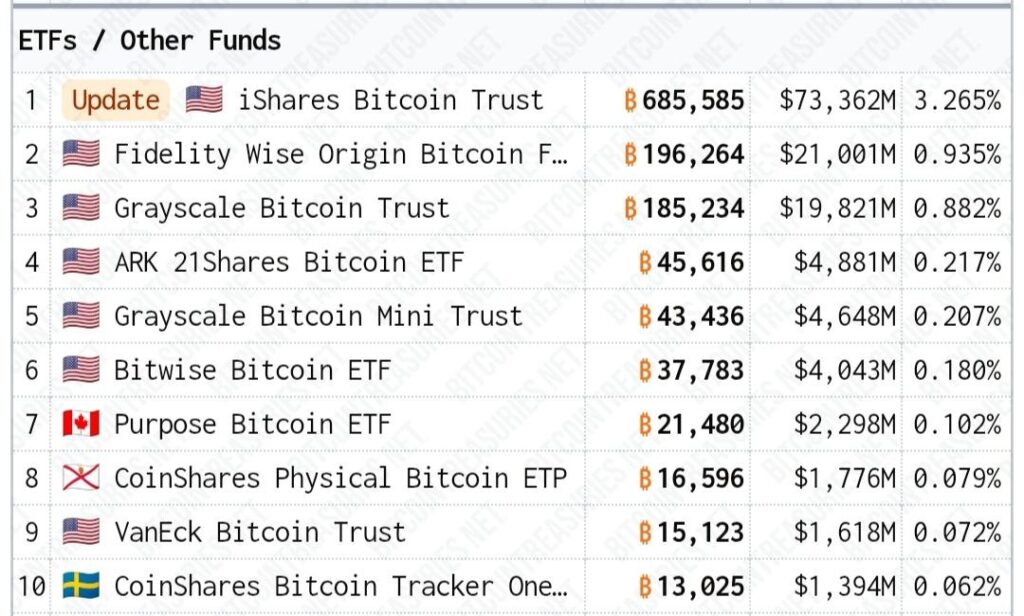This screenshot has width=1024, height=616.
Task: Open Purpose Bitcoin ETF details
Action: [x=252, y=424]
